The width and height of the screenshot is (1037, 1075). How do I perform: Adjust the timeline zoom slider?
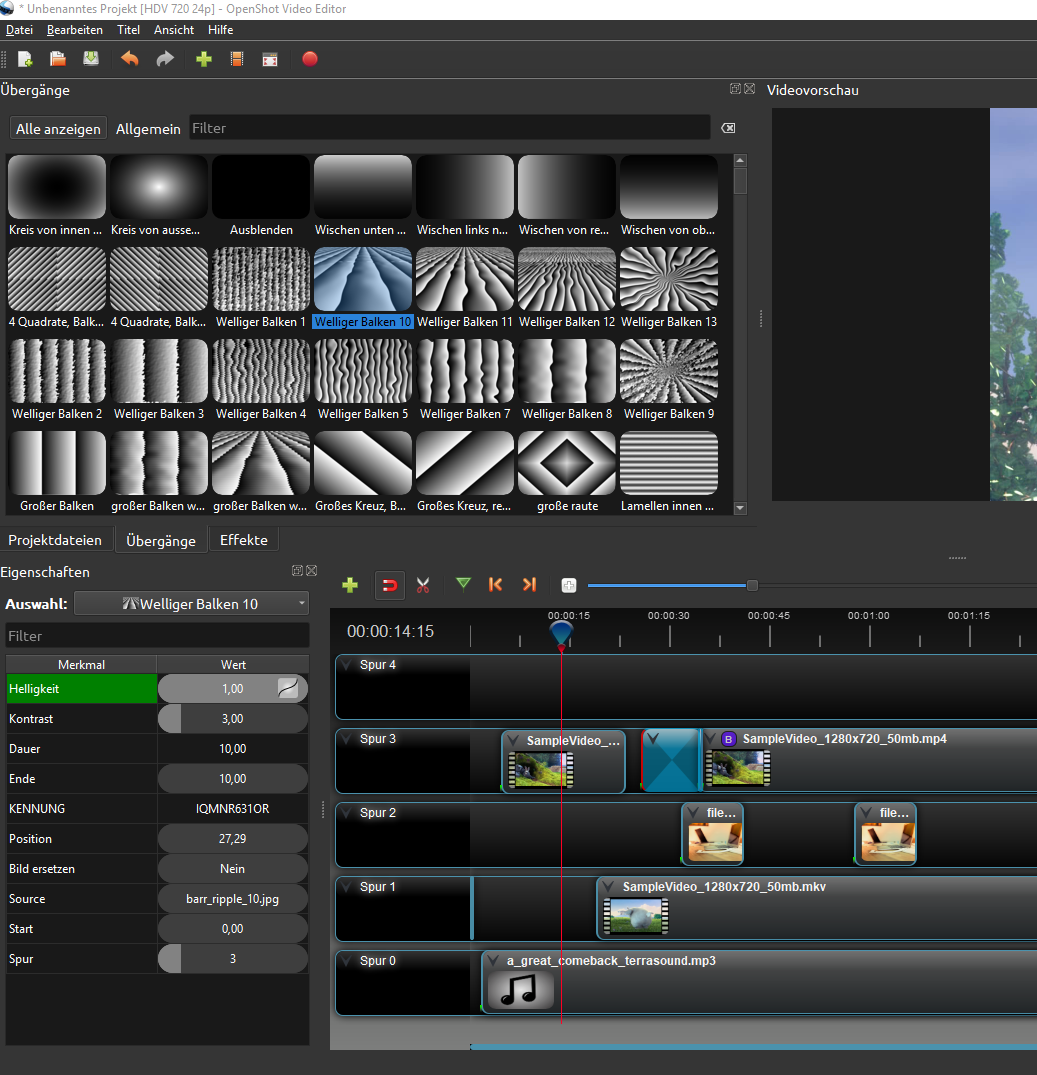(x=752, y=585)
